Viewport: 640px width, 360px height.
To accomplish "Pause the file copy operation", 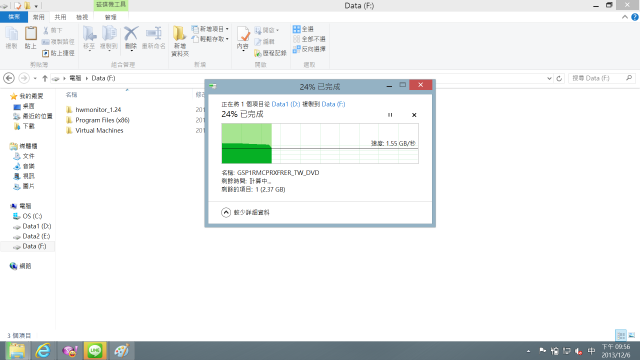I will [390, 115].
